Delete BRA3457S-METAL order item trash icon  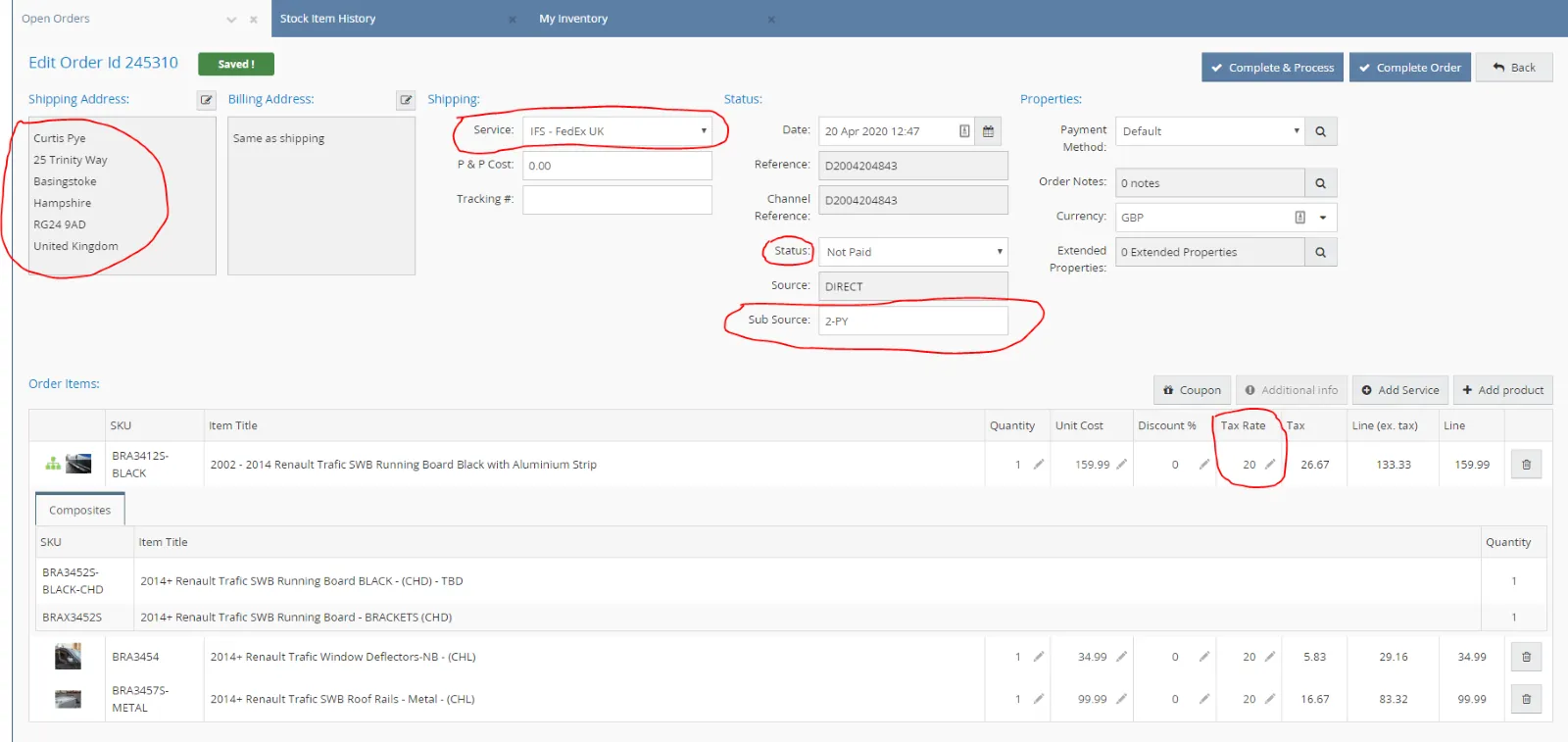click(x=1526, y=699)
